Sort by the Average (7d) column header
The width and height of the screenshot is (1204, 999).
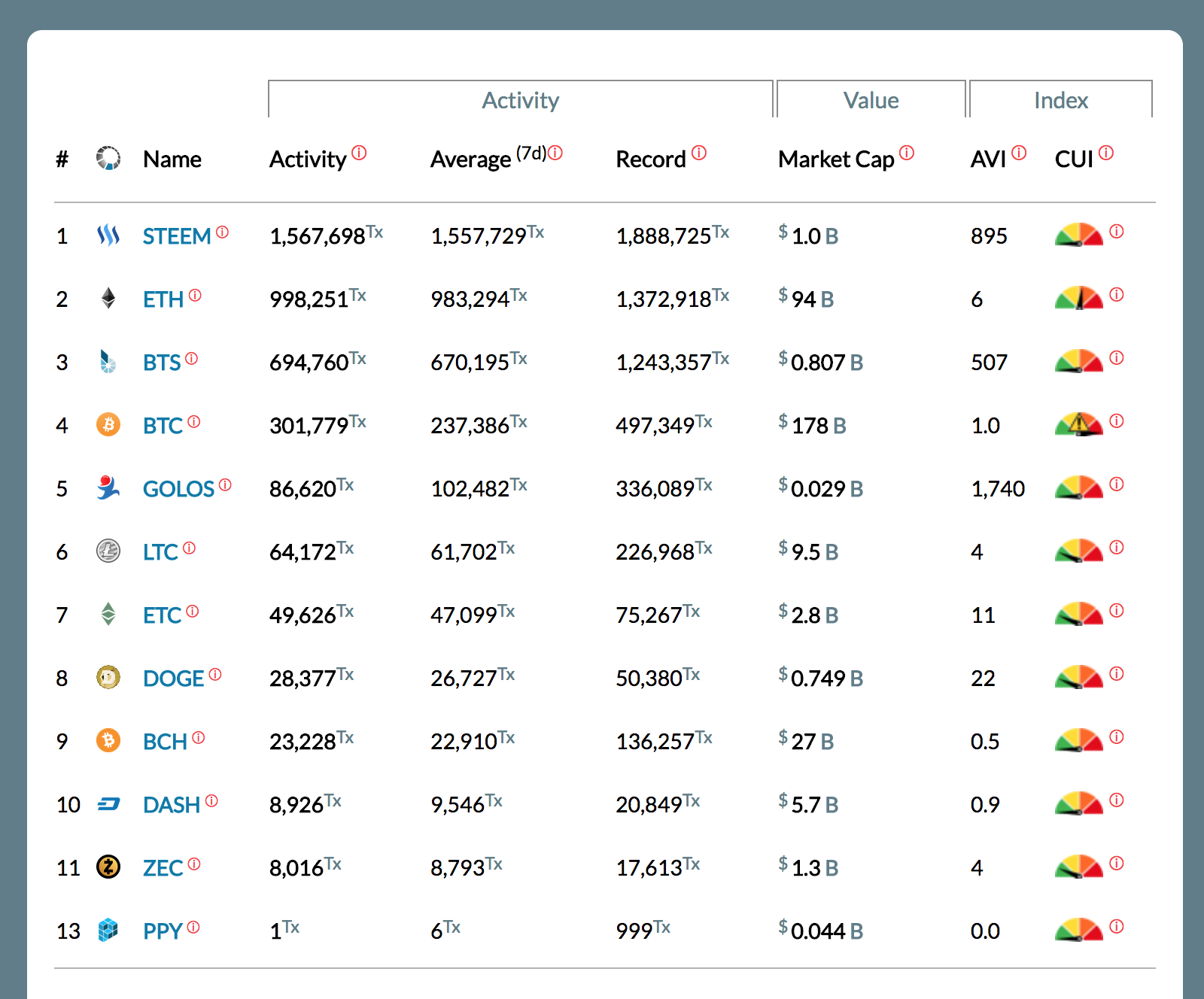488,159
